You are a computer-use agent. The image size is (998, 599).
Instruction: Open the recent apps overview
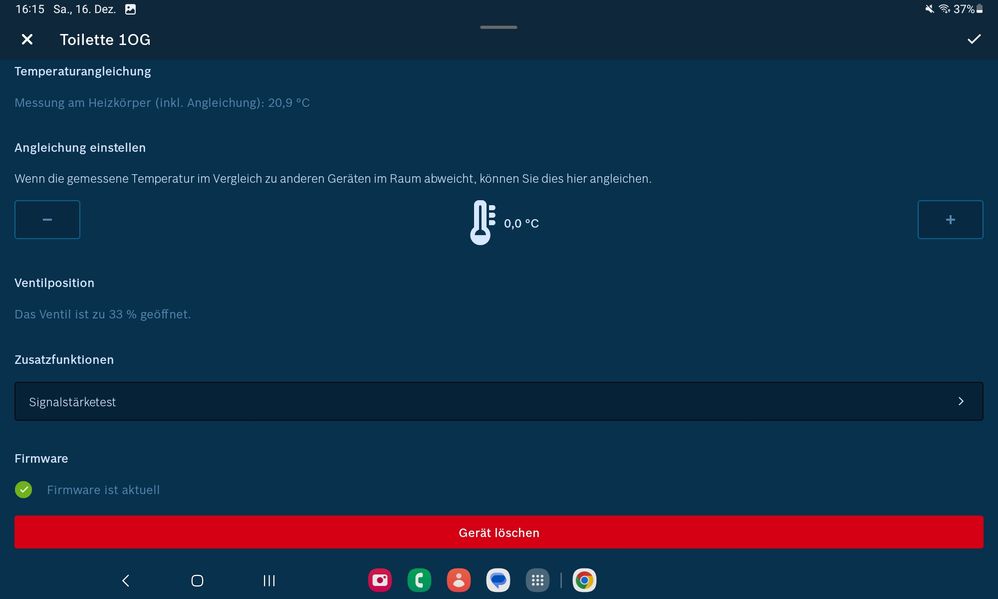(x=269, y=580)
